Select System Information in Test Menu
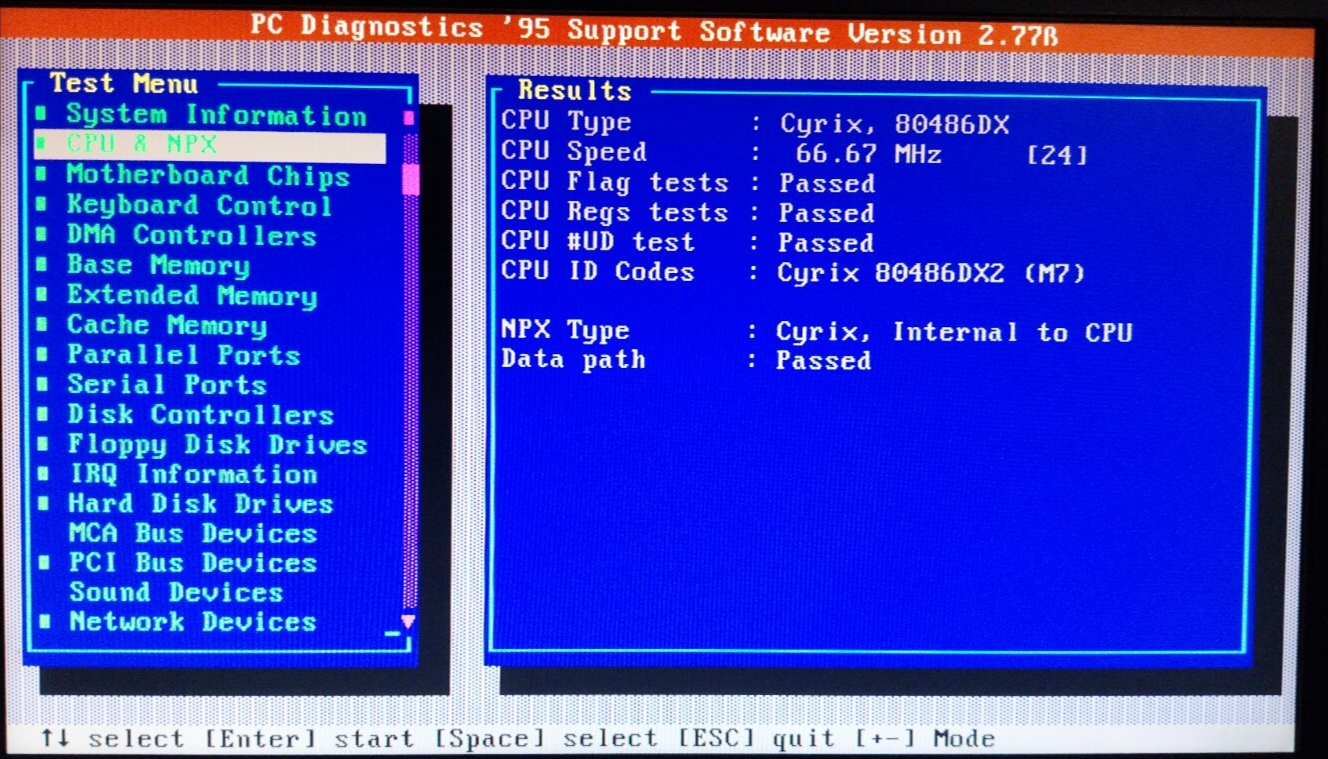The height and width of the screenshot is (759, 1328). pos(216,116)
